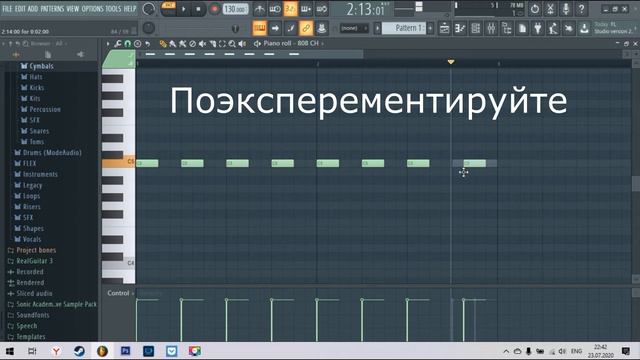Open the VIEW menu
Image resolution: width=640 pixels, height=360 pixels.
coord(73,9)
